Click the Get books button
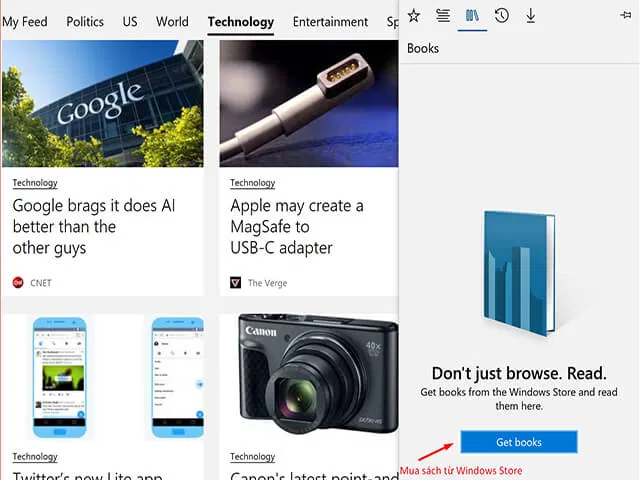Viewport: 640px width, 480px height. point(519,442)
